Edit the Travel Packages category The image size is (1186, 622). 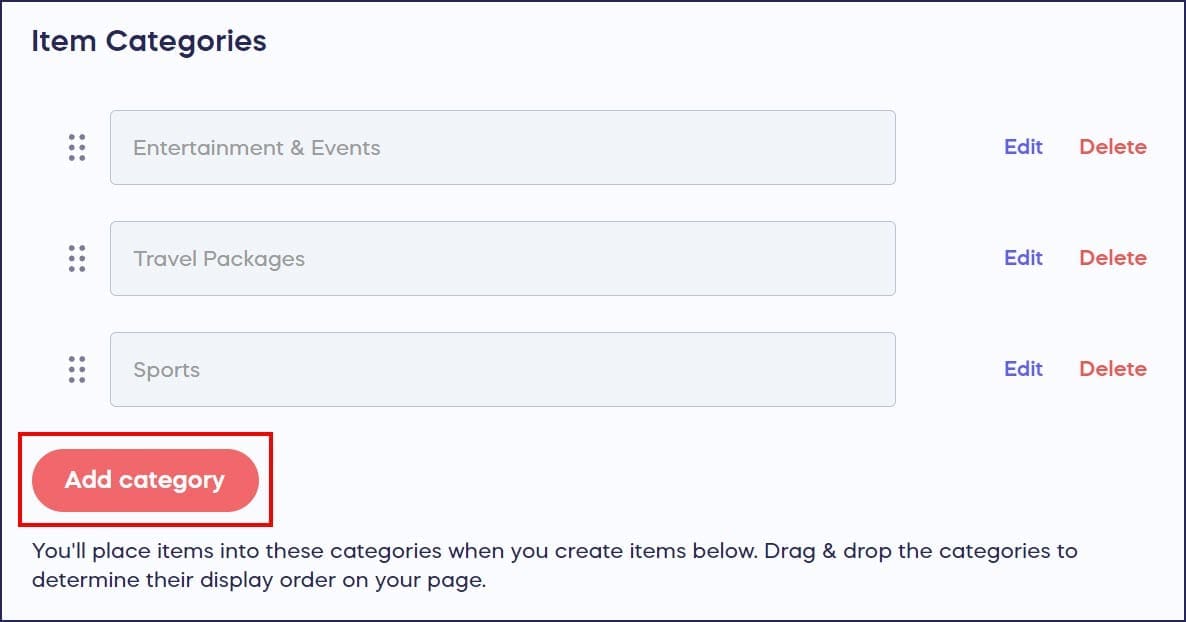pos(1023,258)
